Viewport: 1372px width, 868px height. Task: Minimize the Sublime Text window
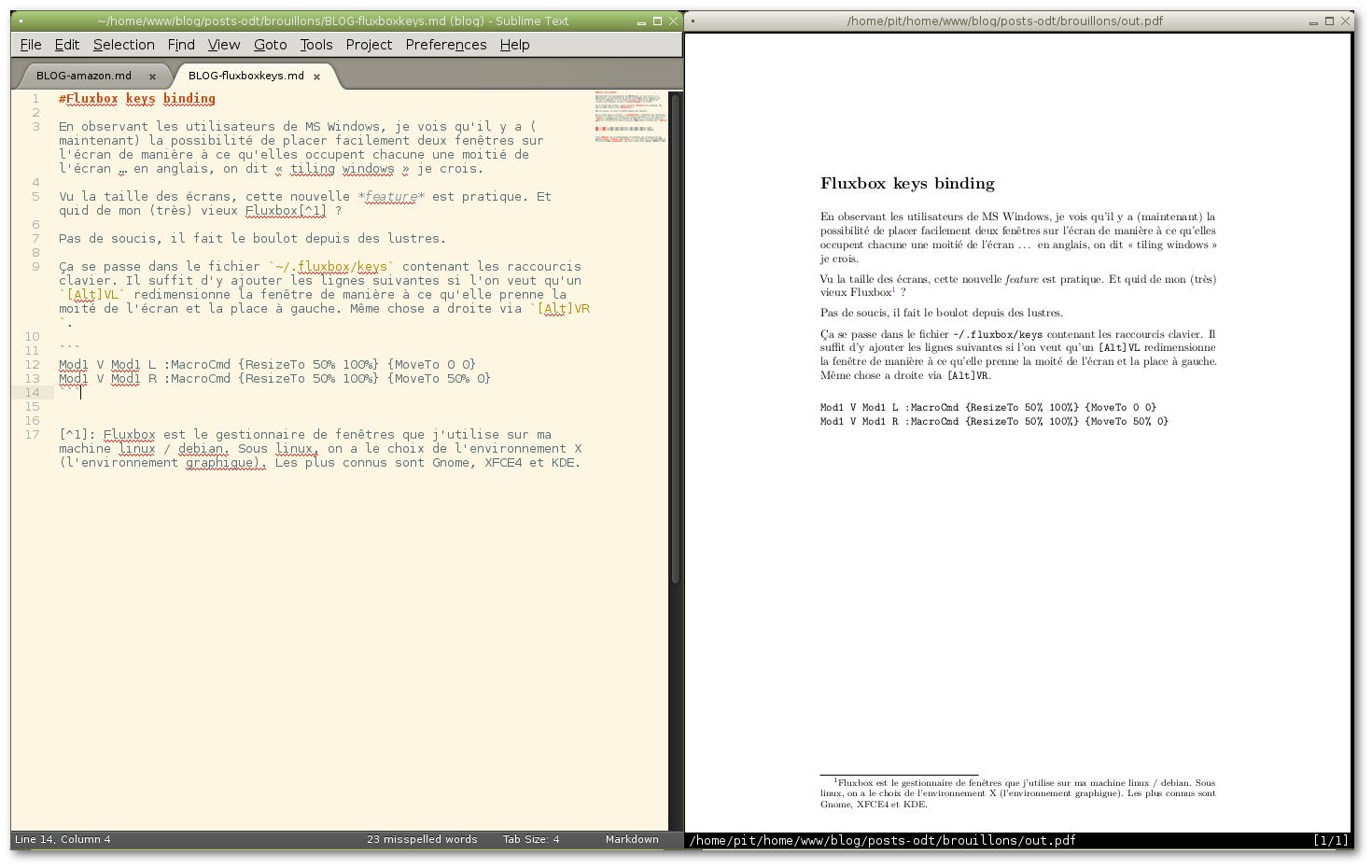point(641,21)
